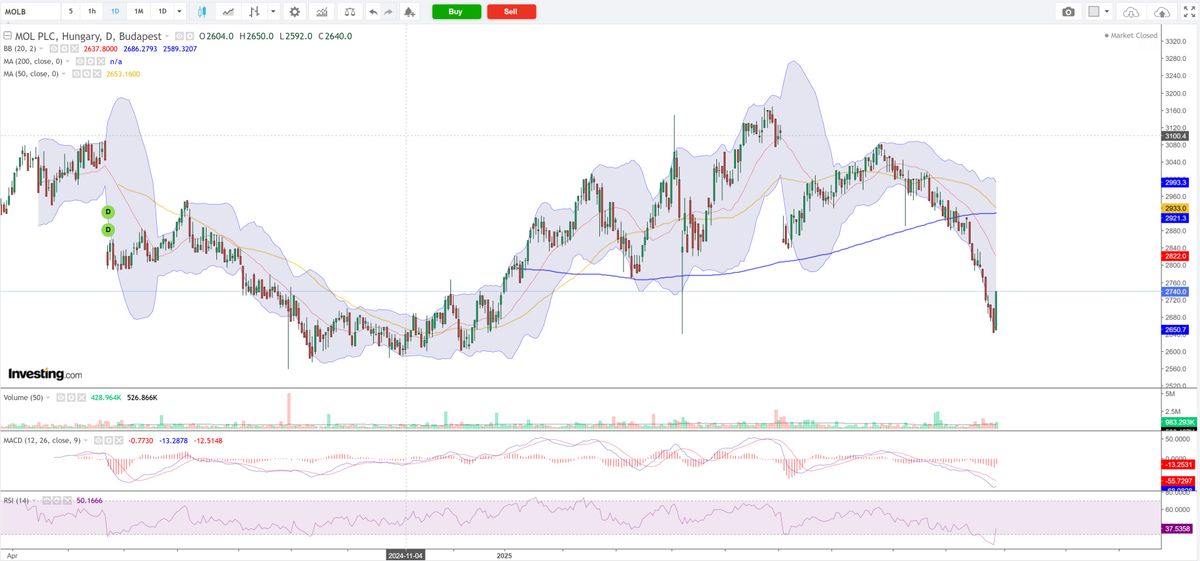Expand MA (200, close, 0) dropdown arrow
This screenshot has height=561, width=1200.
[x=68, y=61]
